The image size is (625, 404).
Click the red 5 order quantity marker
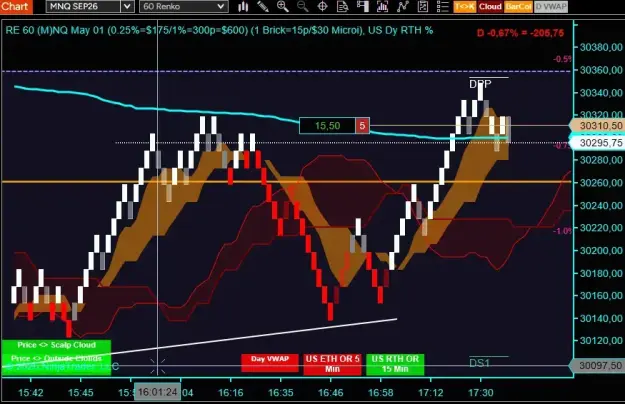coord(362,126)
